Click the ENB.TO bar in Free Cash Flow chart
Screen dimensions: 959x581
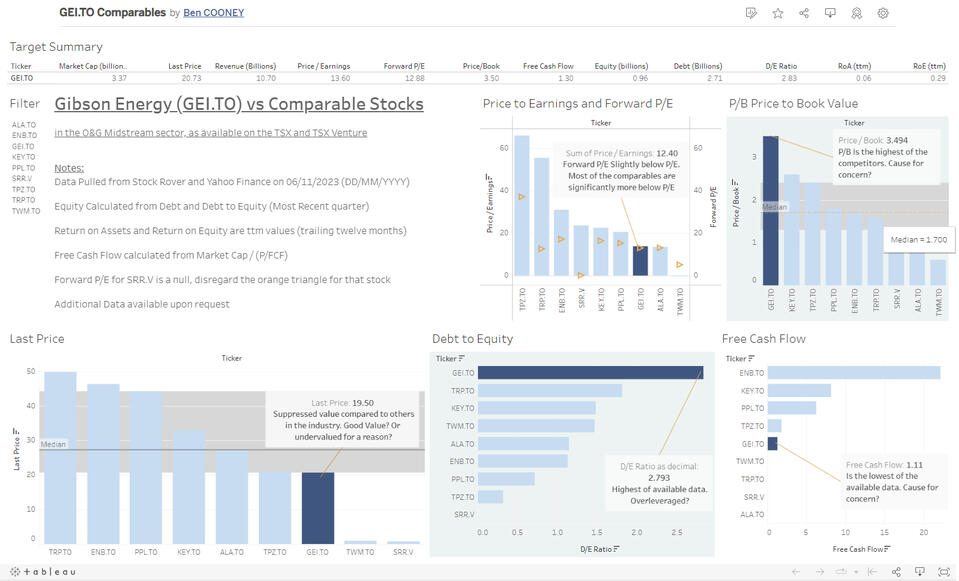[854, 372]
